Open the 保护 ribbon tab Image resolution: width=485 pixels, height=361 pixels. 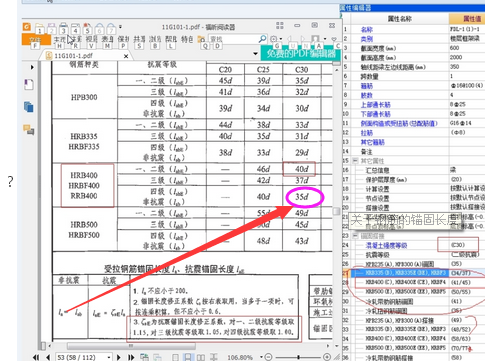[x=123, y=39]
